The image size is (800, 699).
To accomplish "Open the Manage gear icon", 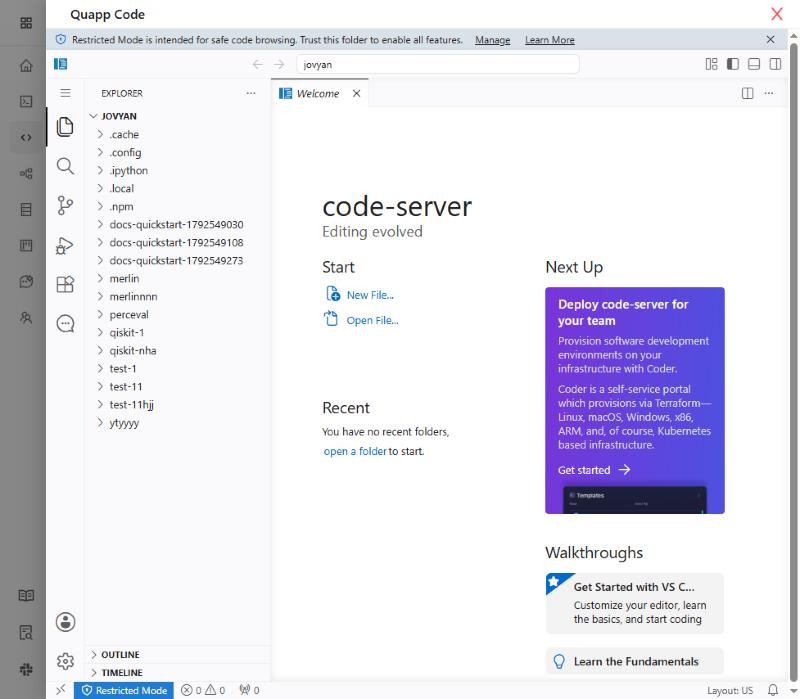I will [x=65, y=661].
